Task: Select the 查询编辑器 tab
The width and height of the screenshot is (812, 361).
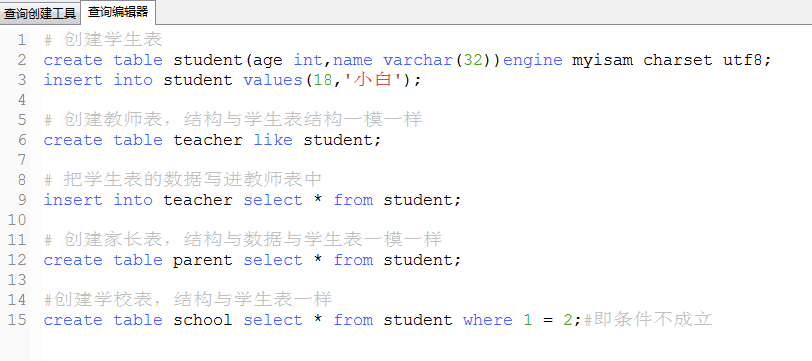Action: (118, 12)
